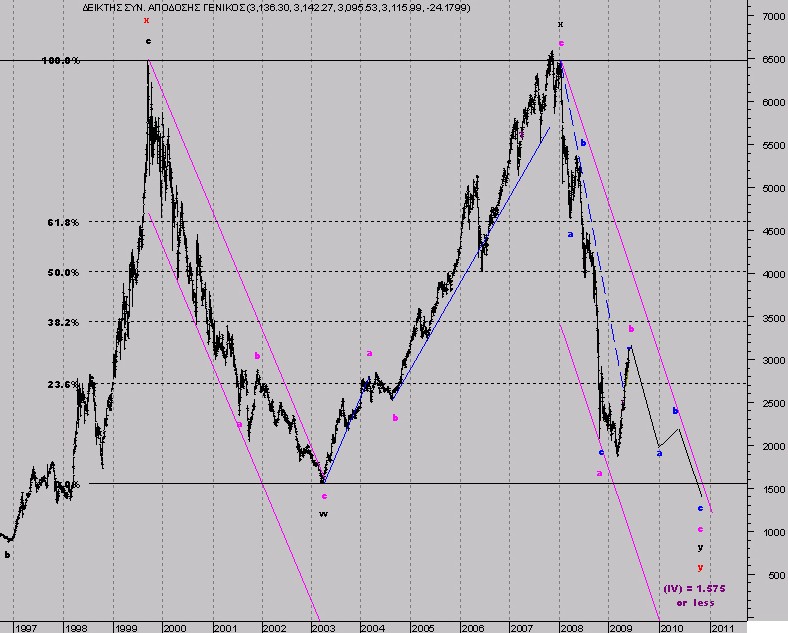Click the 2009 year label
788x633 pixels.
[621, 628]
